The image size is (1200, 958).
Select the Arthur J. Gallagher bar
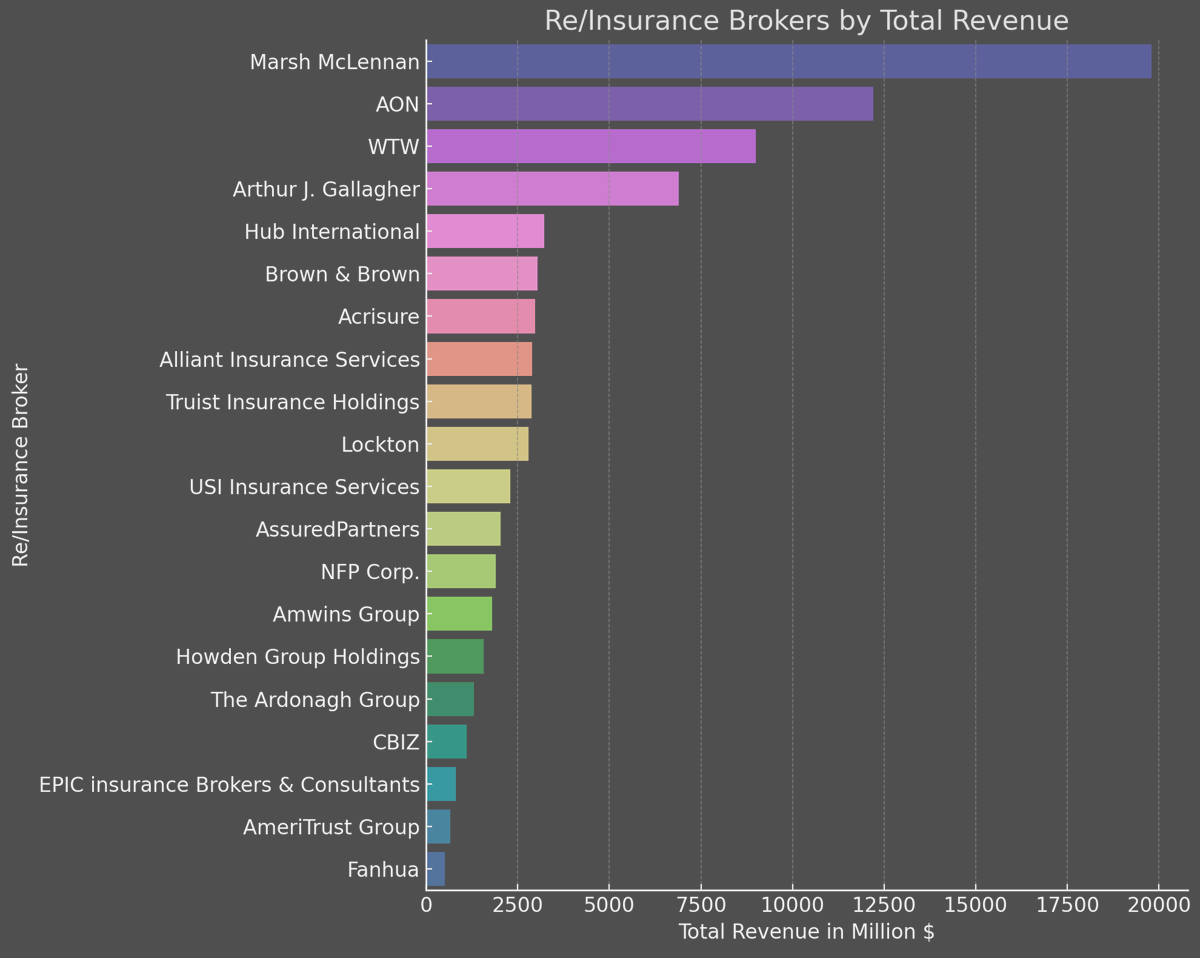(x=550, y=188)
